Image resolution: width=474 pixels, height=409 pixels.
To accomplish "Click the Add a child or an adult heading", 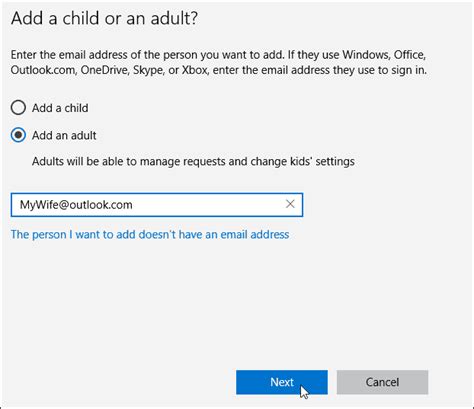I will [104, 18].
